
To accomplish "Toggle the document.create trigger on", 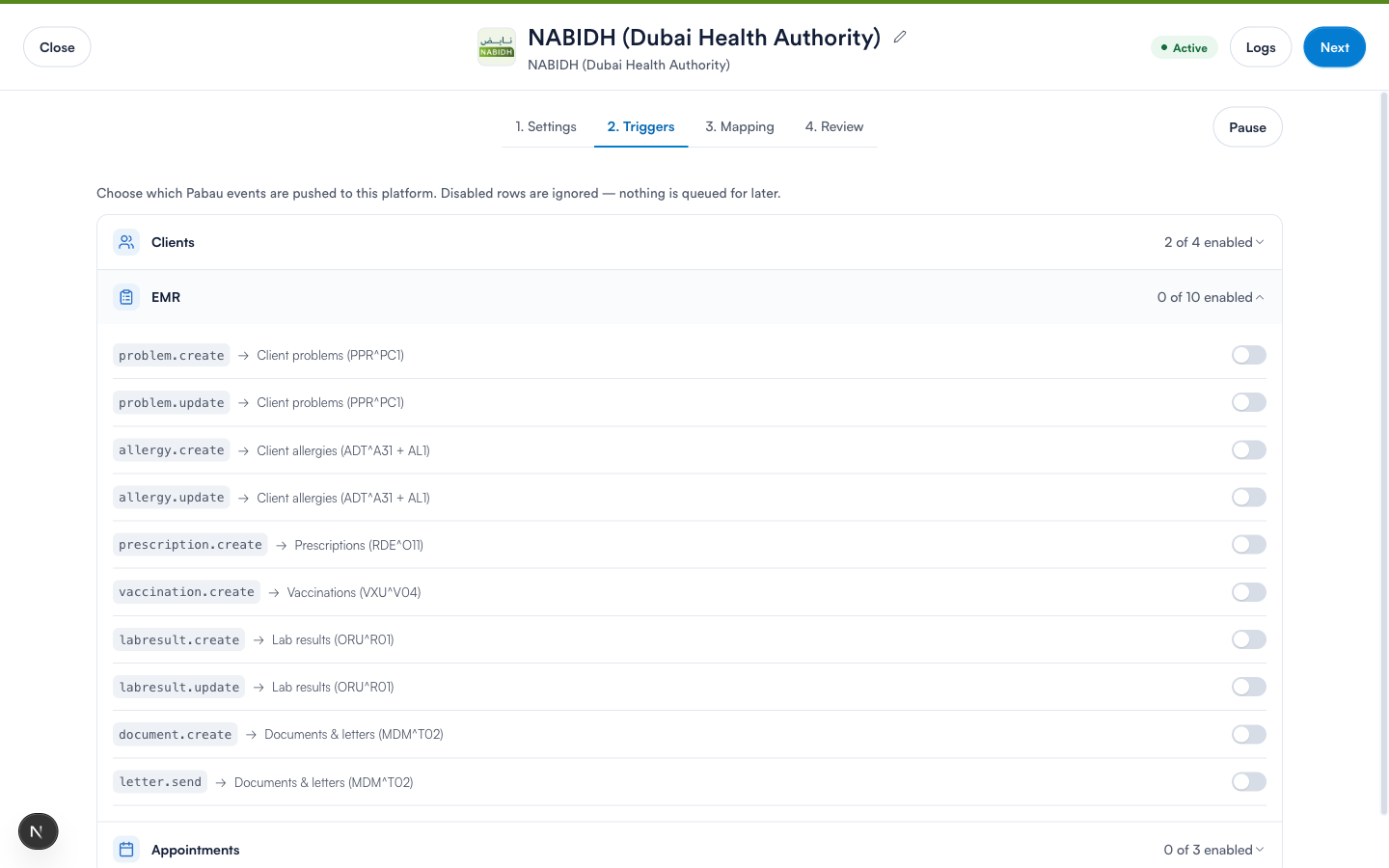I will point(1249,734).
